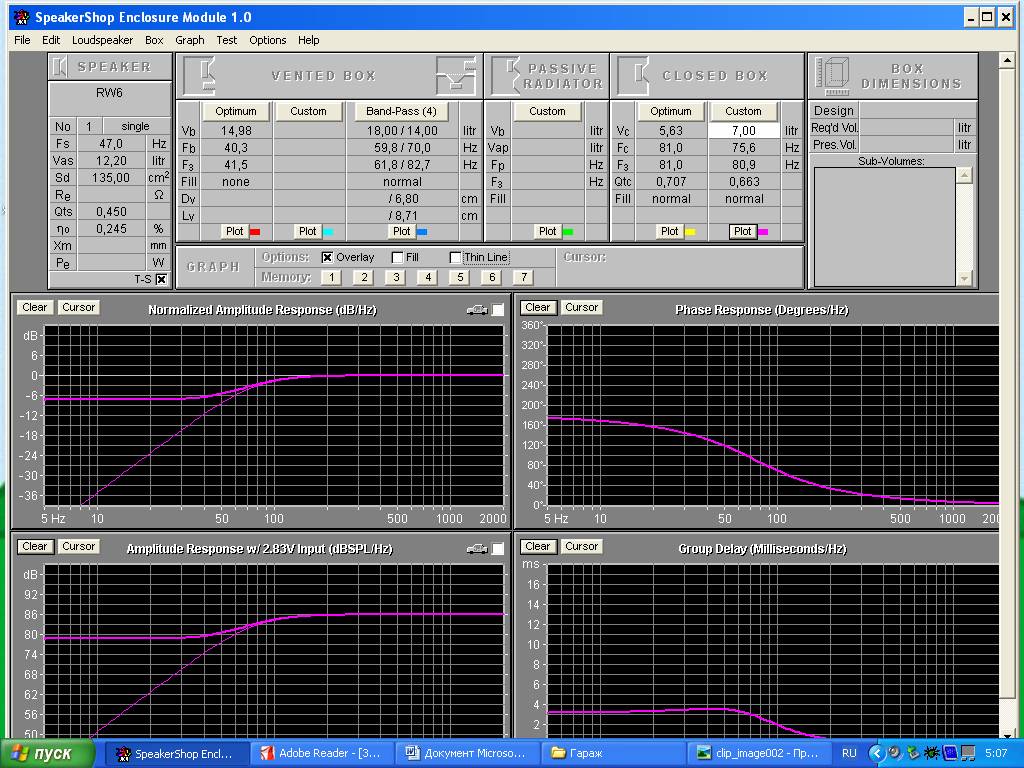1024x768 pixels.
Task: Click the Closed Box panel icon
Action: (x=632, y=75)
